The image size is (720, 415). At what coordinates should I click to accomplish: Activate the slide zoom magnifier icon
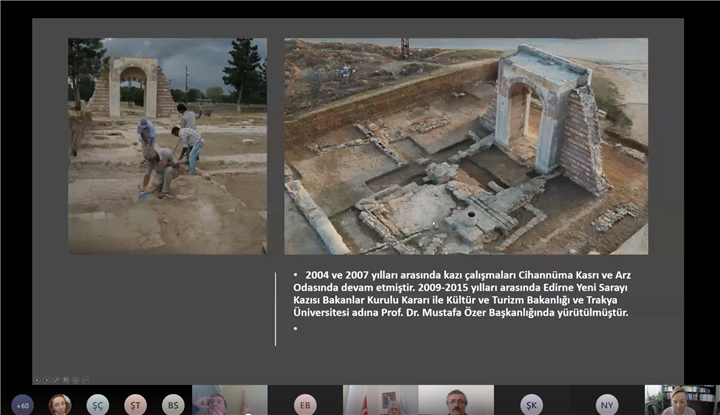(x=75, y=380)
